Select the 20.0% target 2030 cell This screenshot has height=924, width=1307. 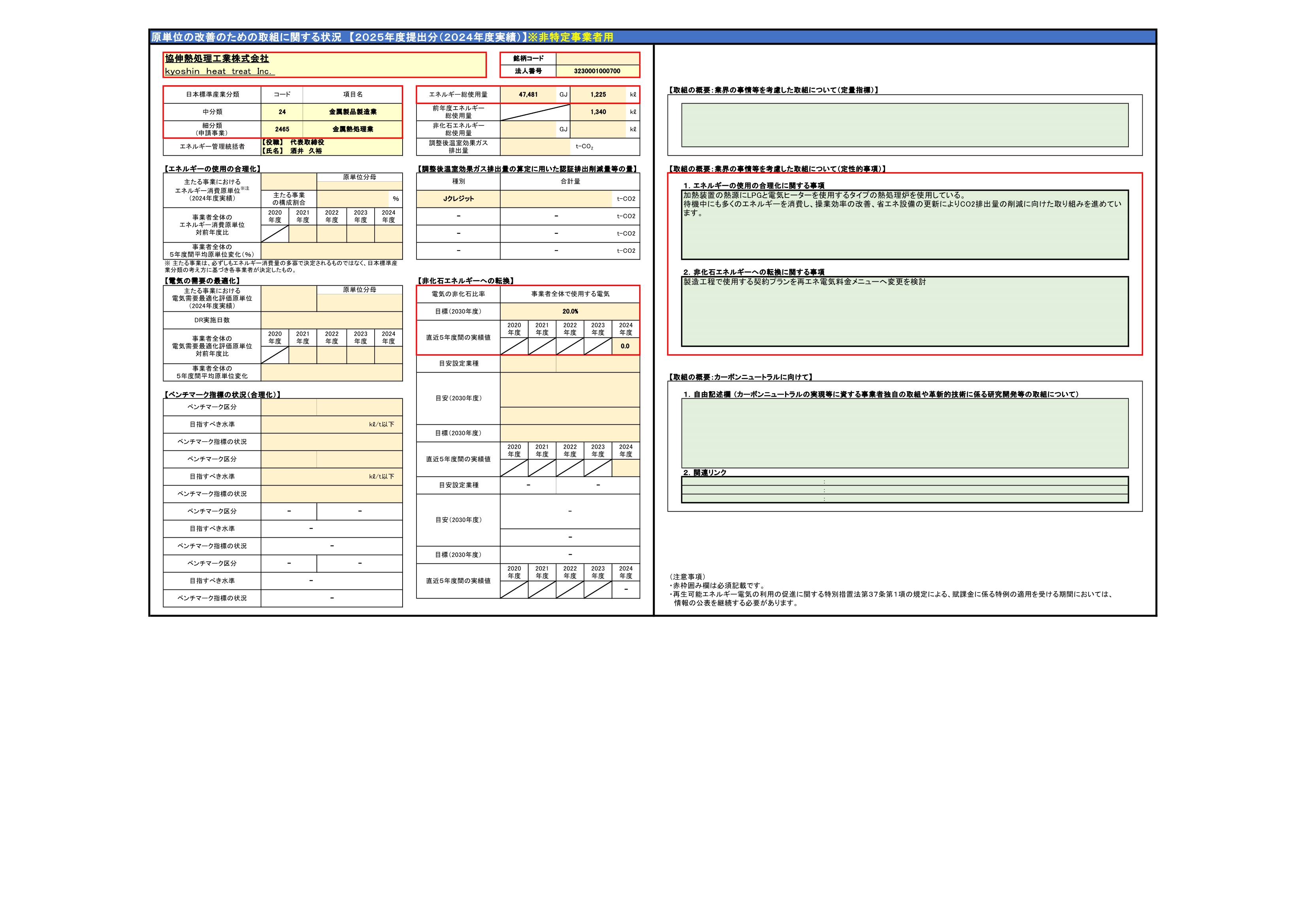pyautogui.click(x=570, y=311)
